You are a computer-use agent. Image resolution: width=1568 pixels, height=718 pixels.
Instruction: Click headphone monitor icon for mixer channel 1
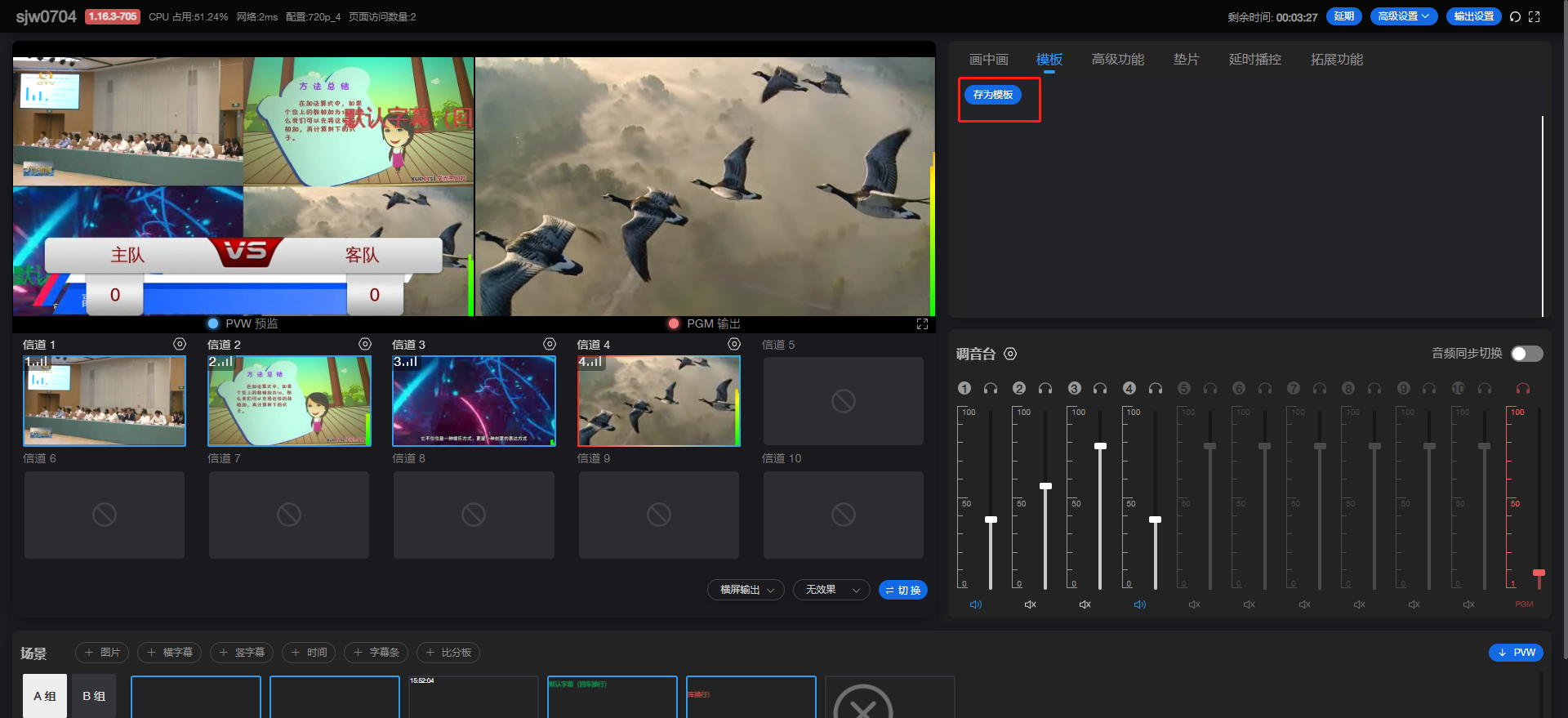pyautogui.click(x=991, y=389)
